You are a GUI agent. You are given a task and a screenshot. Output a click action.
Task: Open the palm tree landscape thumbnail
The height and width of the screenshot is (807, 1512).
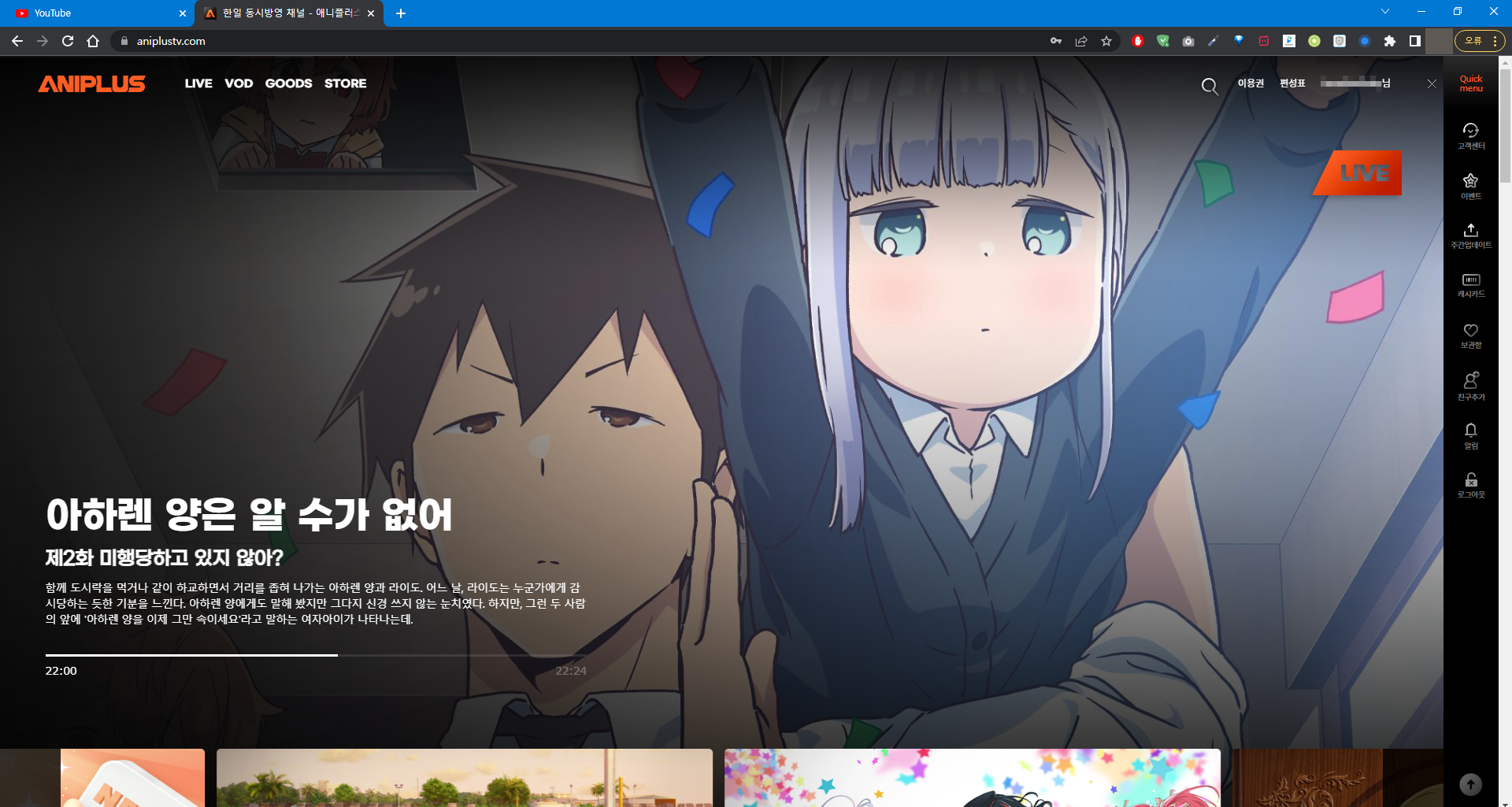(x=465, y=778)
